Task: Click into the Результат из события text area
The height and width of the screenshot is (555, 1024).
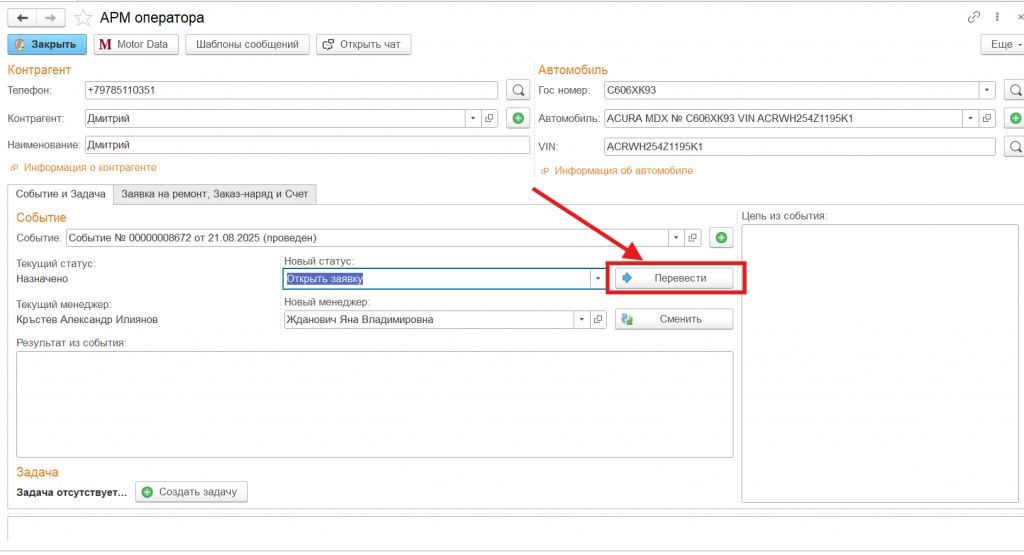Action: pos(374,403)
